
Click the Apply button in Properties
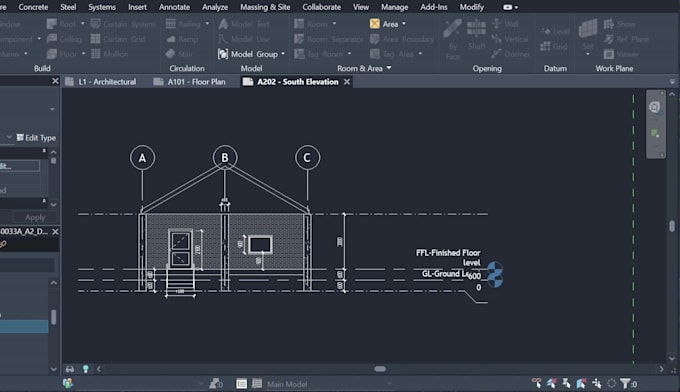click(x=35, y=217)
